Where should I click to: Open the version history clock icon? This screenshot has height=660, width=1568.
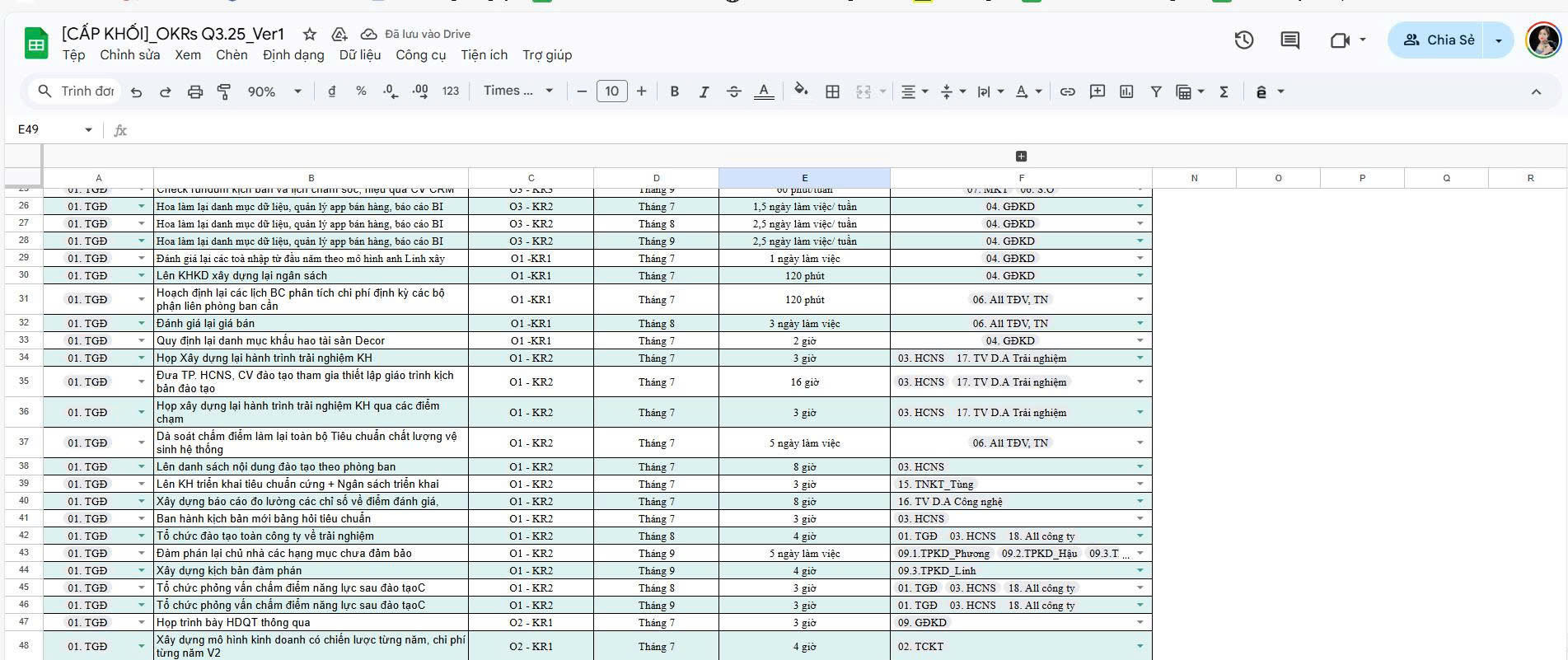coord(1243,40)
